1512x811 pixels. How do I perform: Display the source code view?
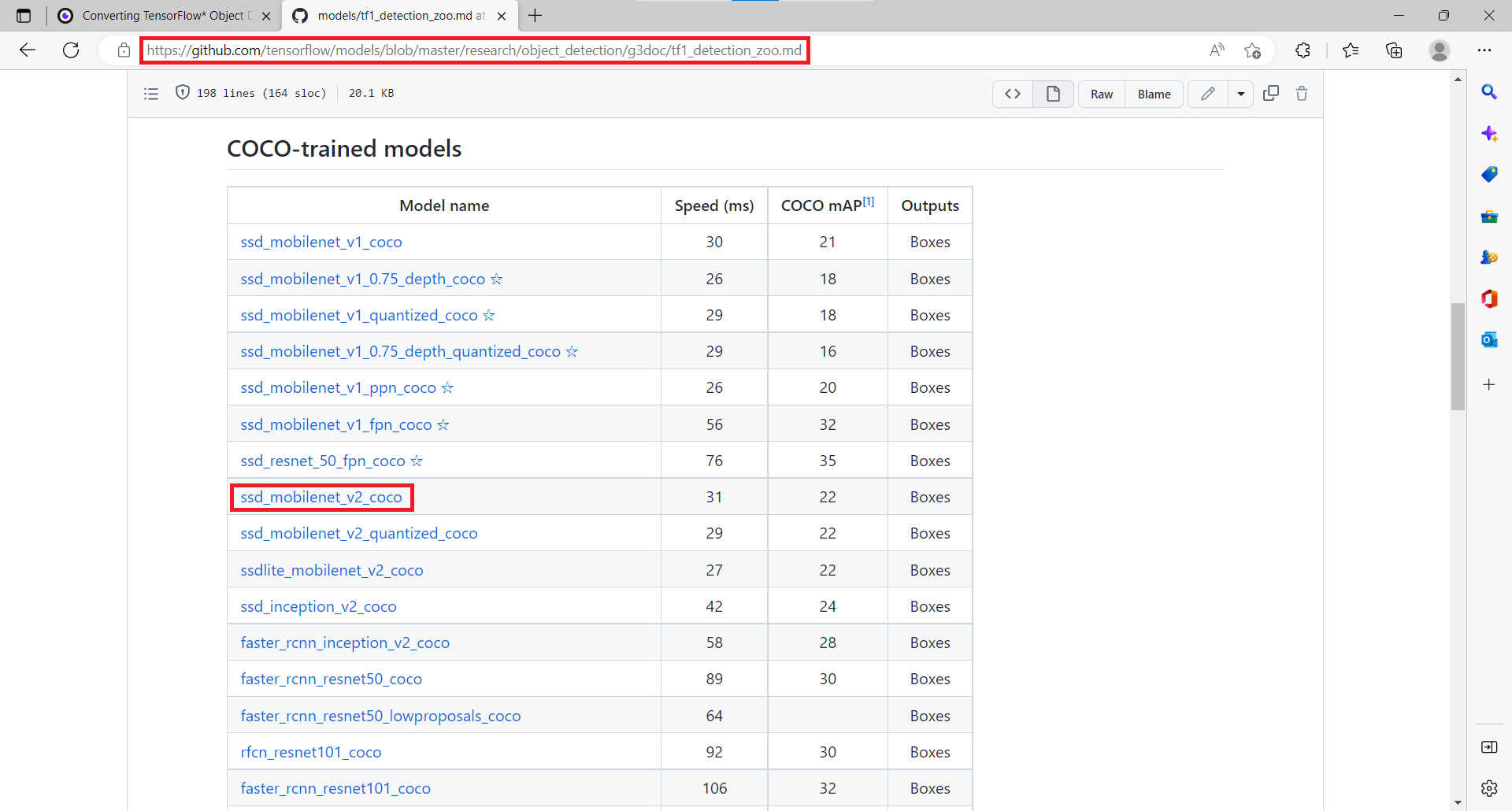[x=1013, y=94]
